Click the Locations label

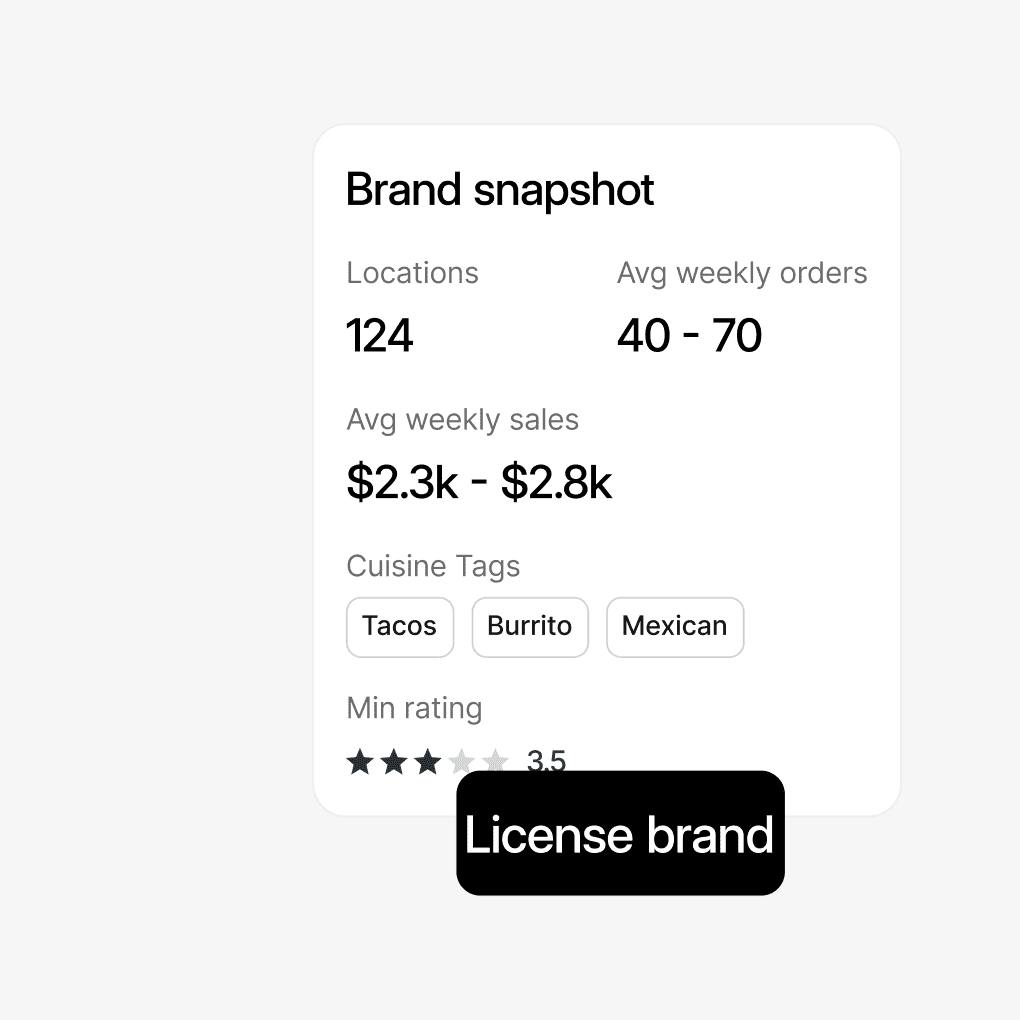tap(412, 273)
